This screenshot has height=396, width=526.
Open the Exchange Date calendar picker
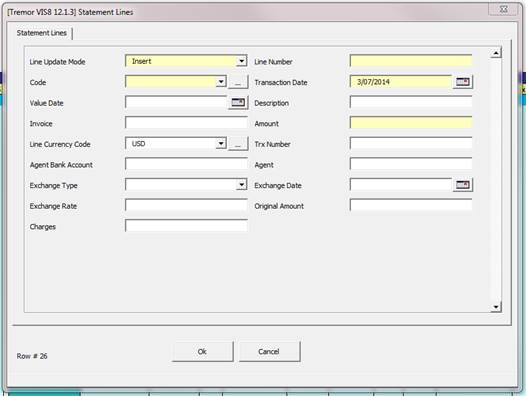pos(463,185)
